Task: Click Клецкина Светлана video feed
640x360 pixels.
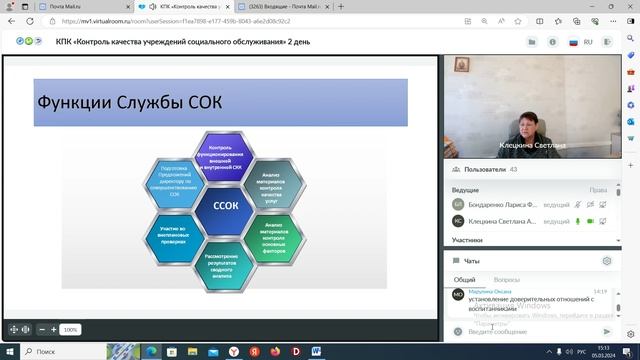Action: coord(533,107)
